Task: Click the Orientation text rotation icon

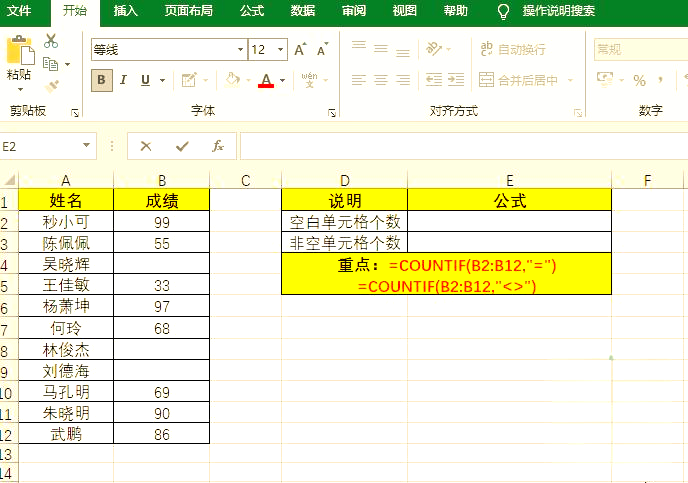Action: [x=434, y=49]
